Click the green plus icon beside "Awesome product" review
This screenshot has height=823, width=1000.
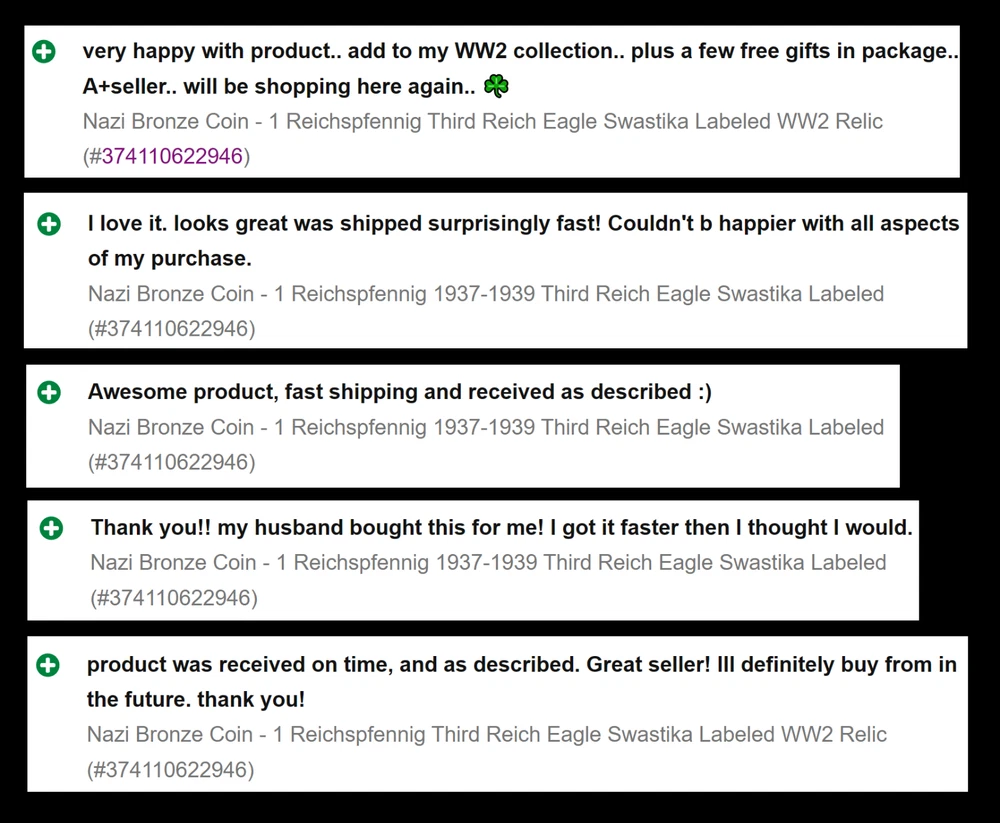point(48,392)
